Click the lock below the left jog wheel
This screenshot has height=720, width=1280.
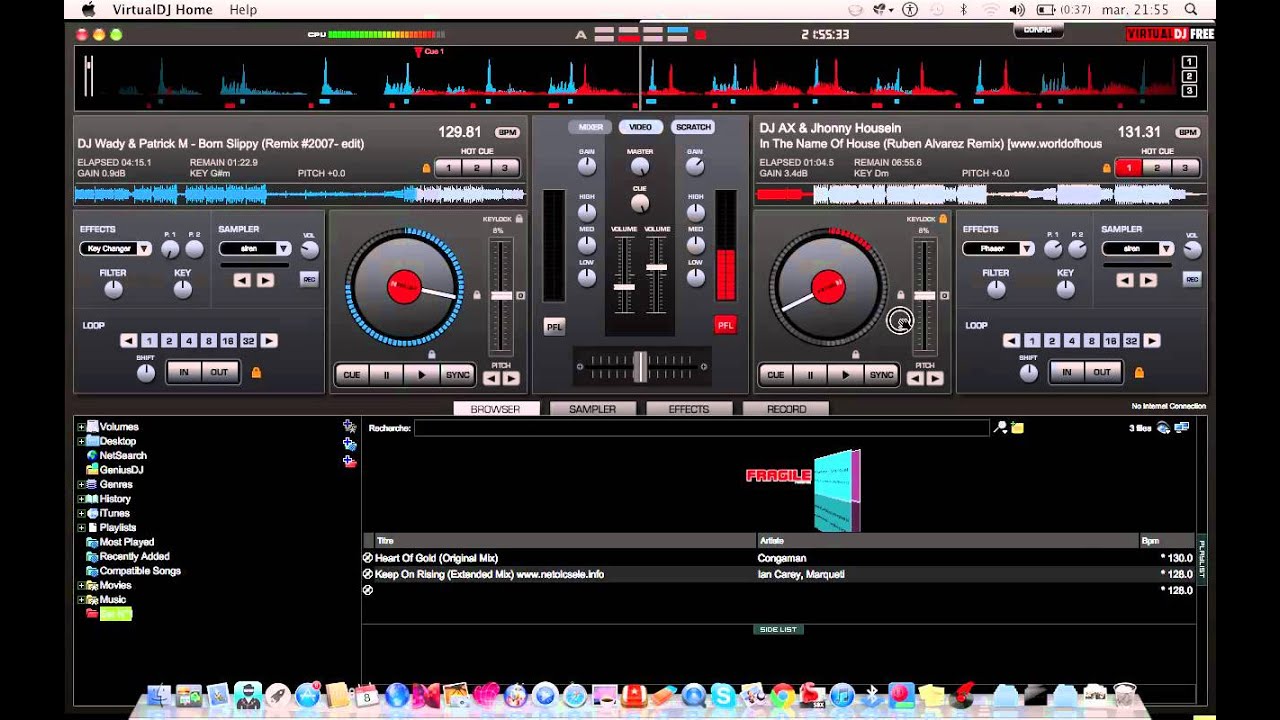tap(432, 354)
